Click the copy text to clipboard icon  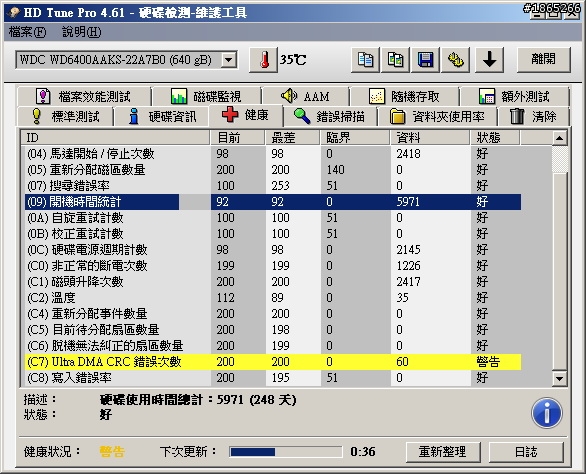pyautogui.click(x=365, y=60)
